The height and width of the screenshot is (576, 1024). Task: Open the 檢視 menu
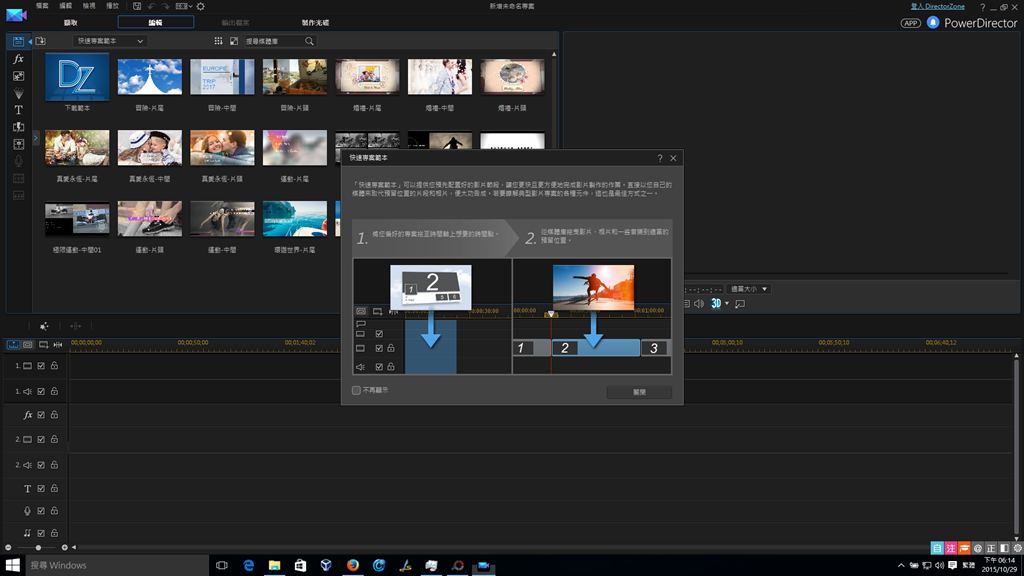tap(89, 6)
